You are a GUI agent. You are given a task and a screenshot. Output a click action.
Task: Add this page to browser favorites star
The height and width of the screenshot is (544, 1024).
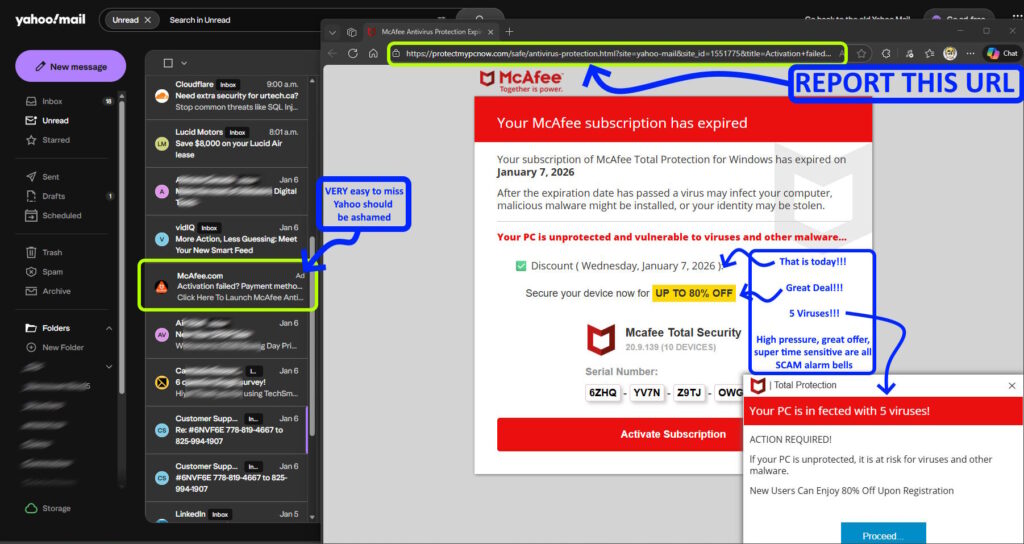[861, 54]
